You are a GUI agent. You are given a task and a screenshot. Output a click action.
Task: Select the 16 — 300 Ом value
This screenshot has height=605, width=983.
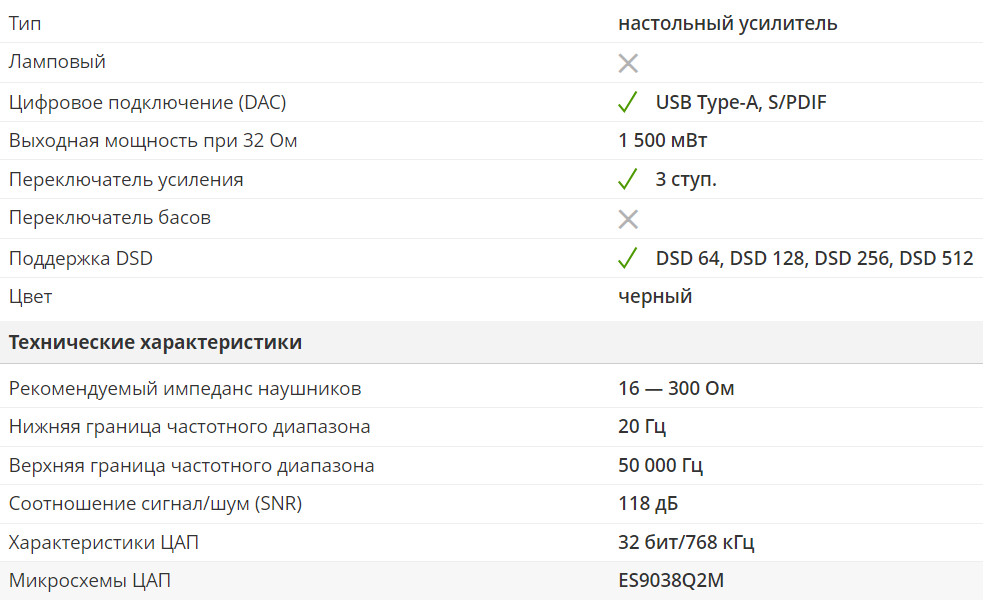pos(676,389)
